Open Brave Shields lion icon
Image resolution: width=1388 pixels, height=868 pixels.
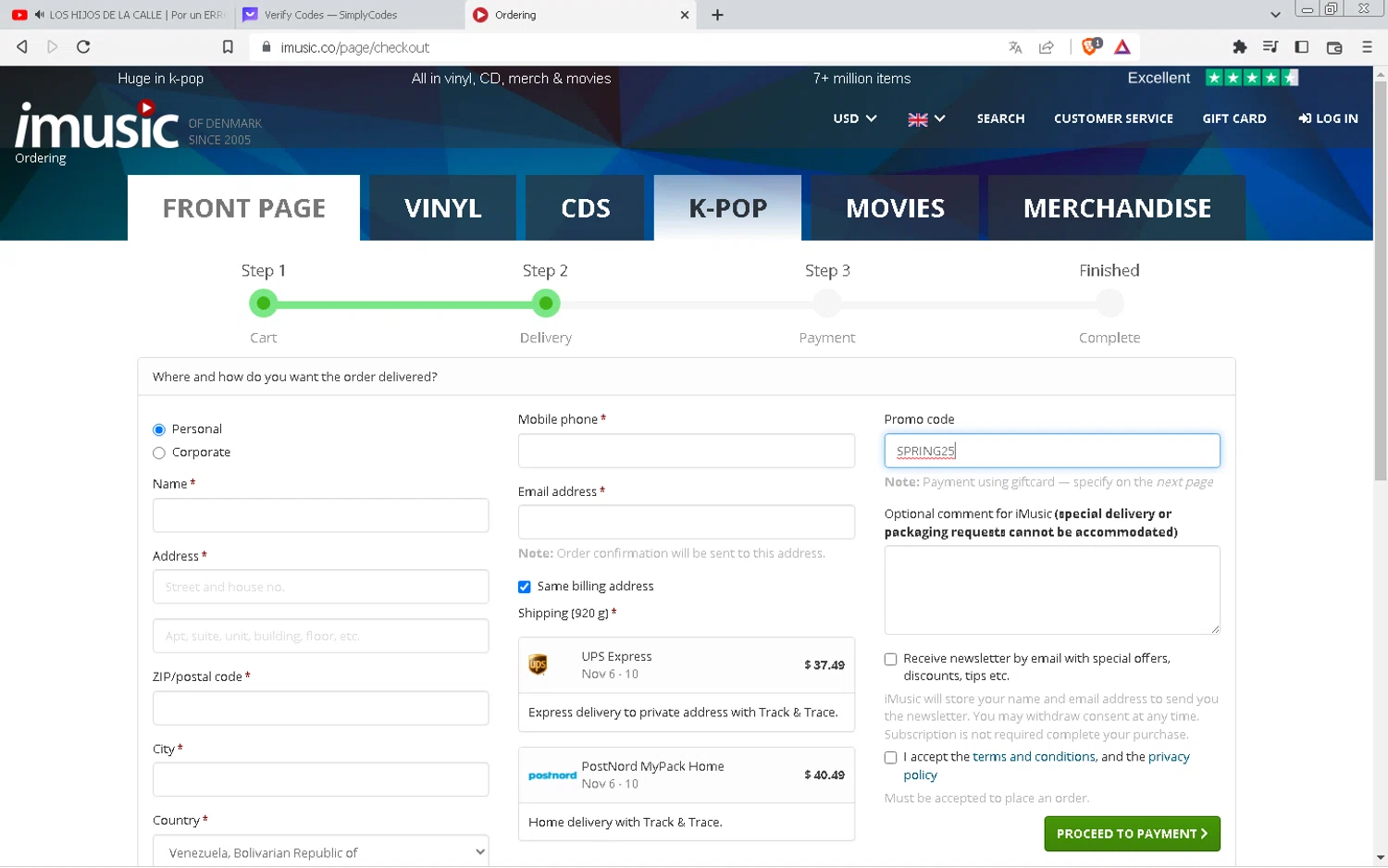point(1091,46)
